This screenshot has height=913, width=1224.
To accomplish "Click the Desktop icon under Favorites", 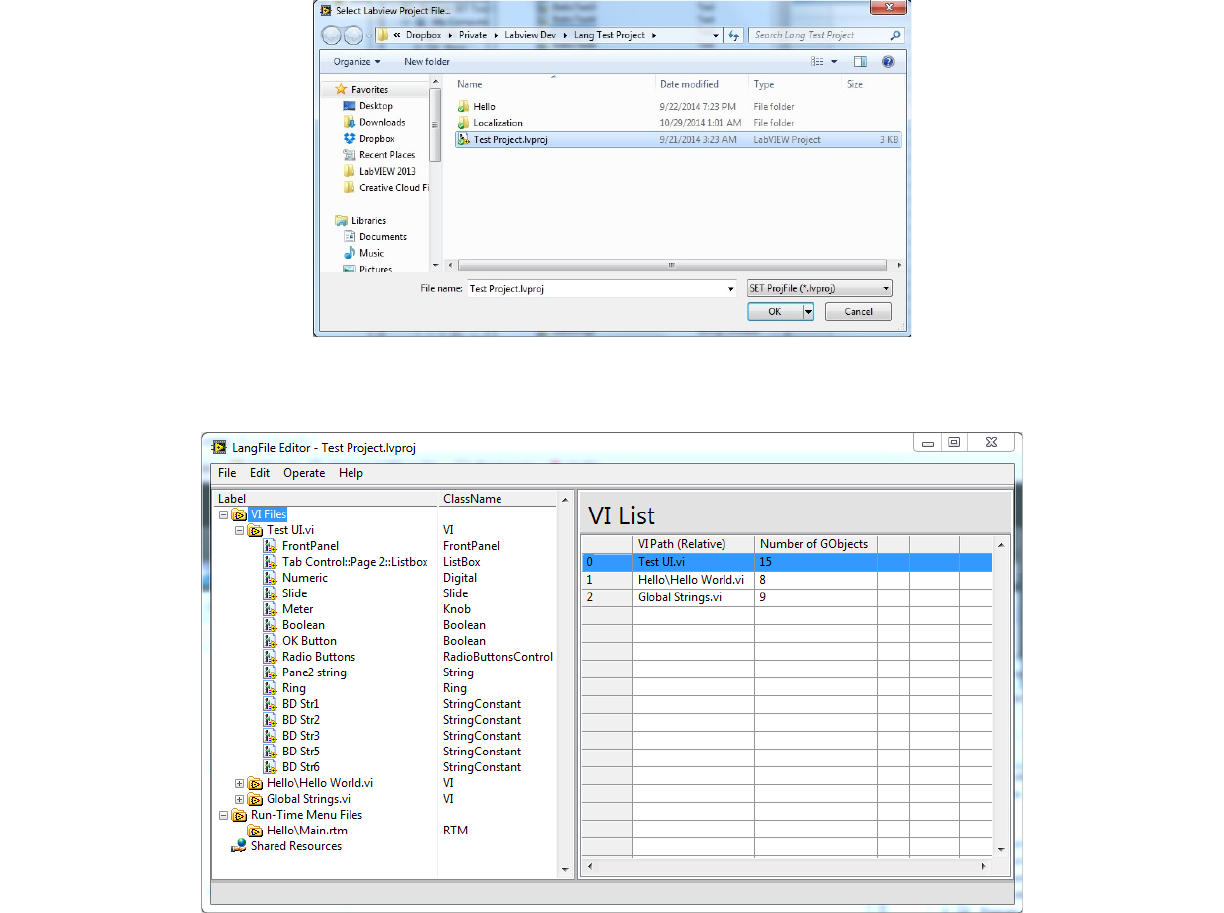I will pyautogui.click(x=349, y=106).
